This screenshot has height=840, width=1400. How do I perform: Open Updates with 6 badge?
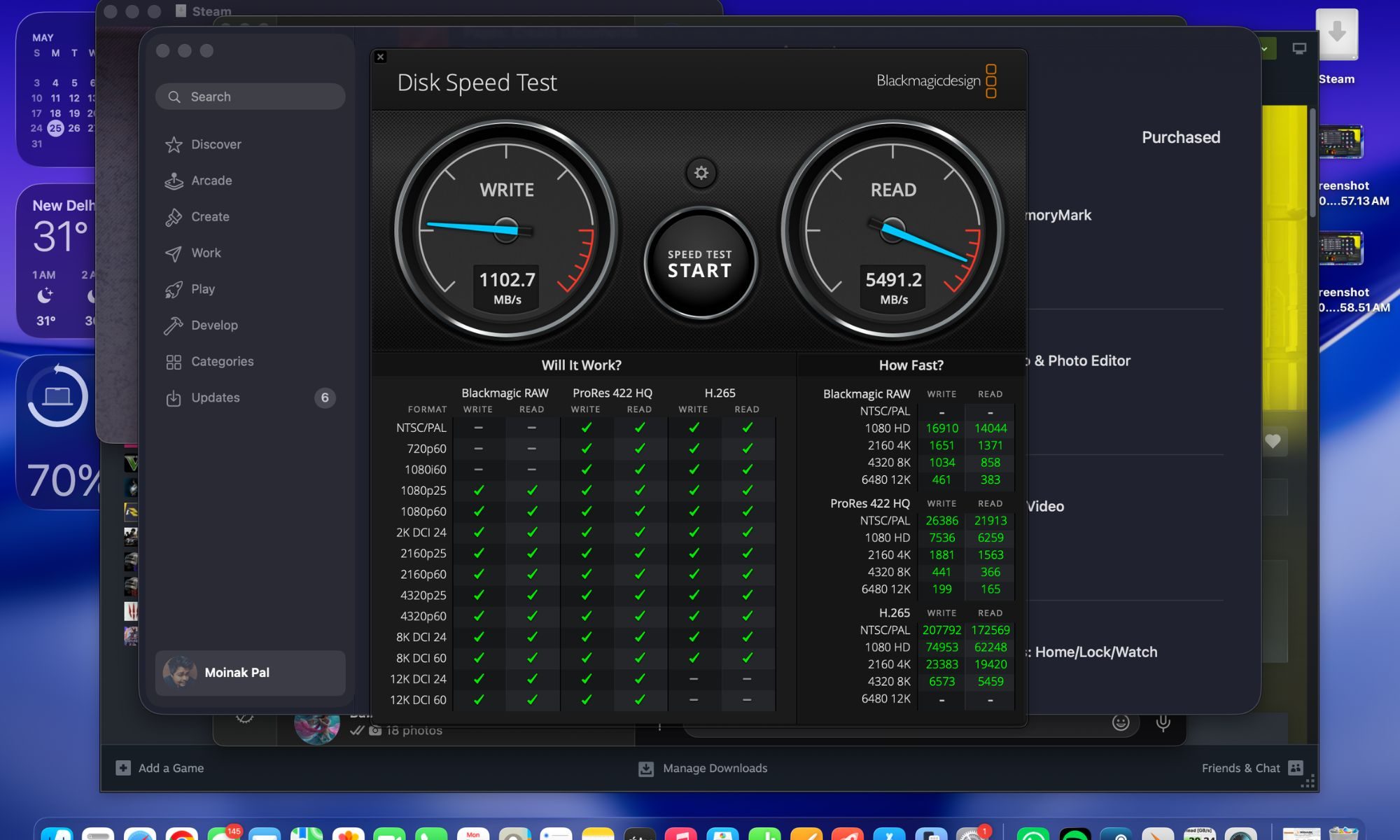coord(251,398)
